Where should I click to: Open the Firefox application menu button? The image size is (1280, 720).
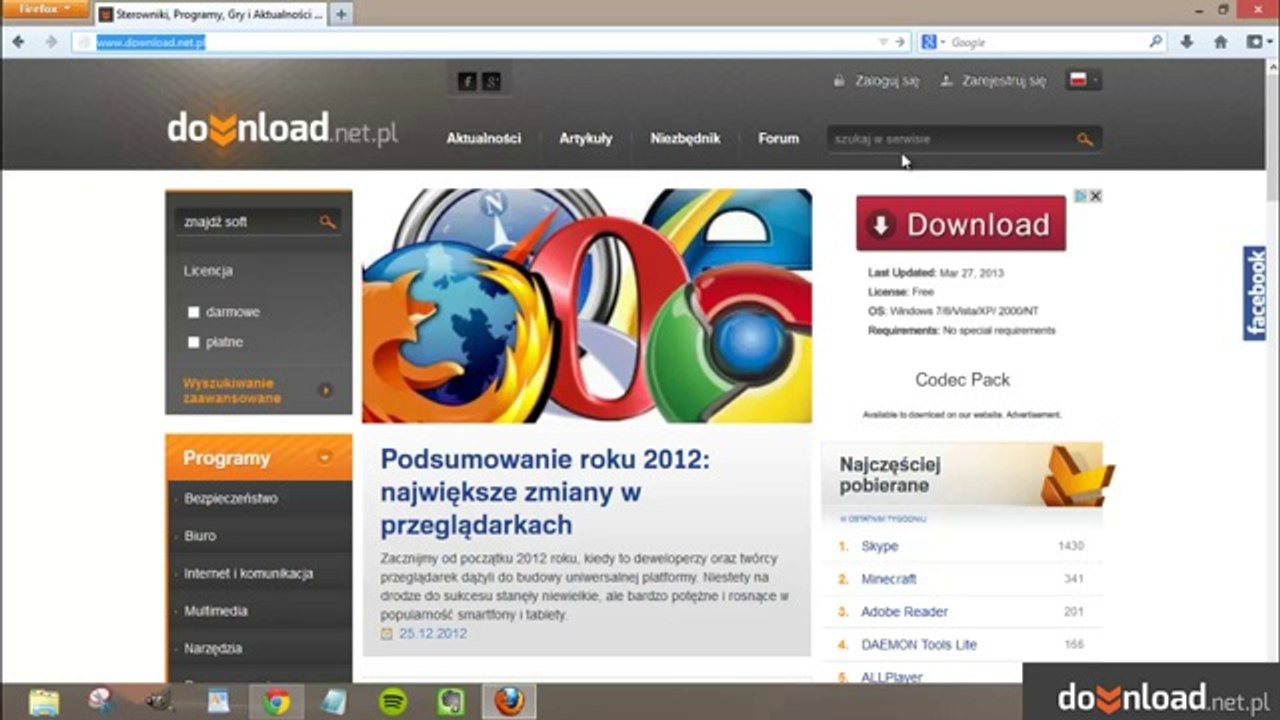pos(45,9)
